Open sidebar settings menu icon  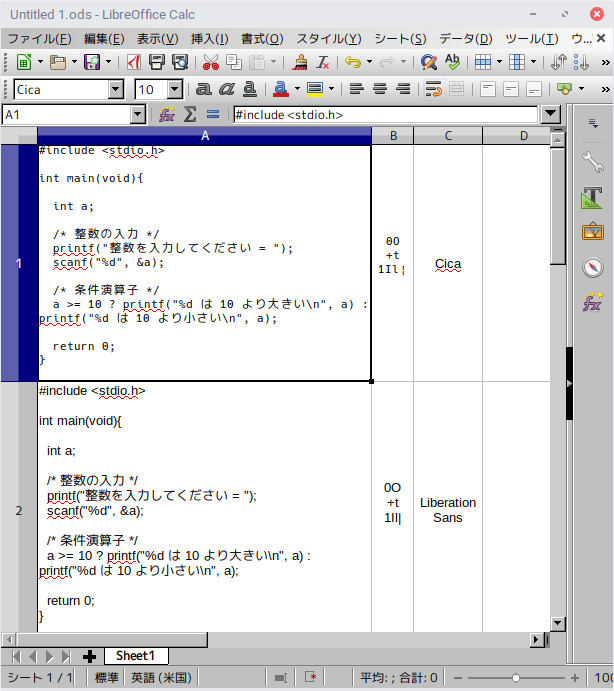tap(593, 123)
